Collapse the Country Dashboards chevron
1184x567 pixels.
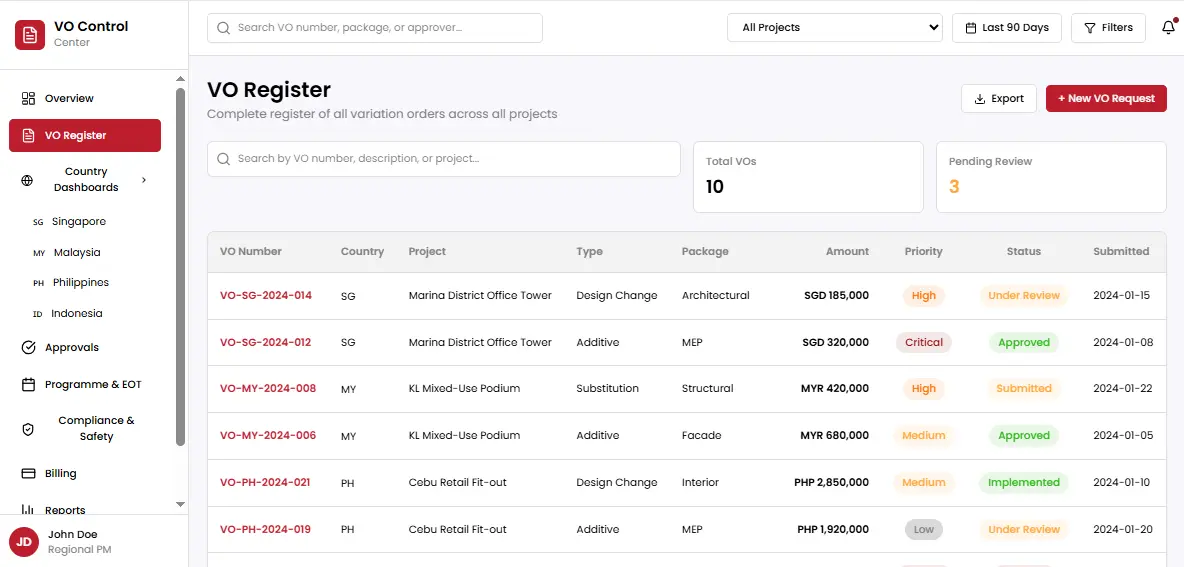coord(144,180)
